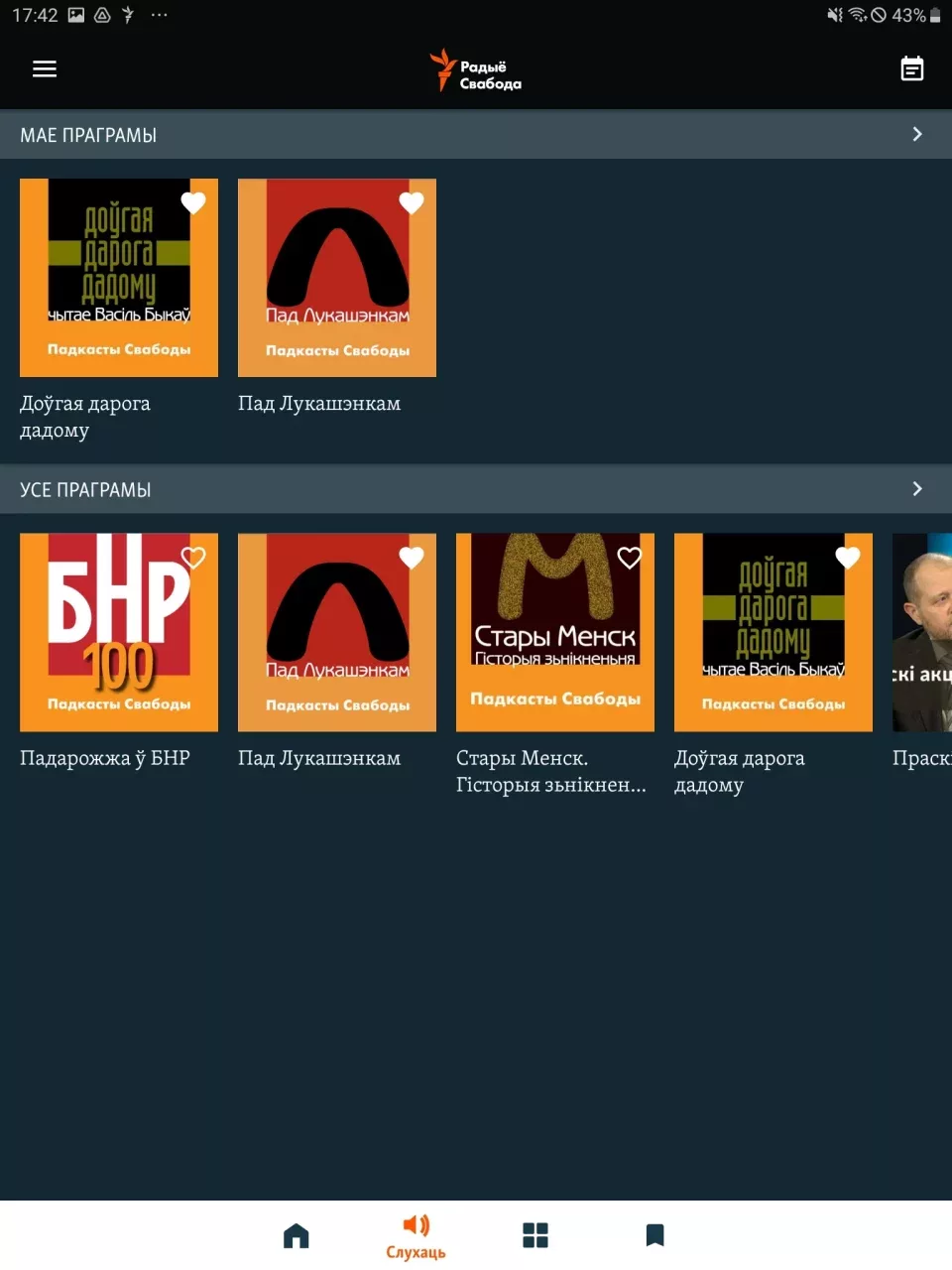Image resolution: width=952 pixels, height=1270 pixels.
Task: Open the grid sections tab
Action: pos(535,1235)
